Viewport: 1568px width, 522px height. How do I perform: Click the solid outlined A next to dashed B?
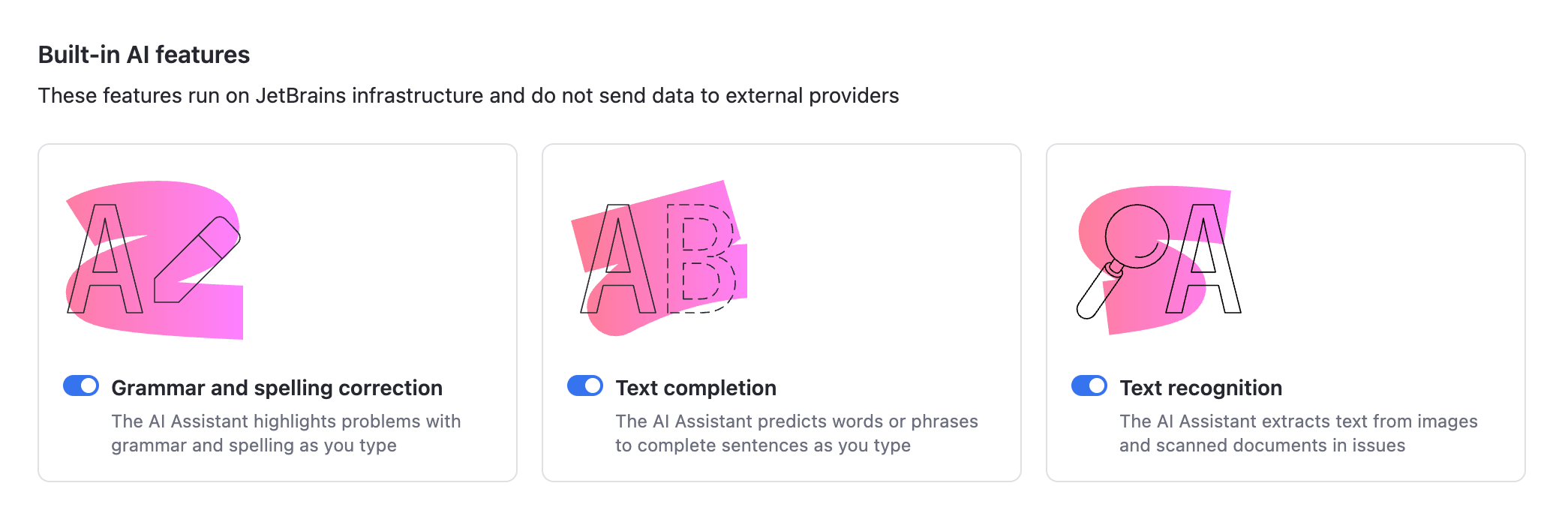(x=618, y=259)
